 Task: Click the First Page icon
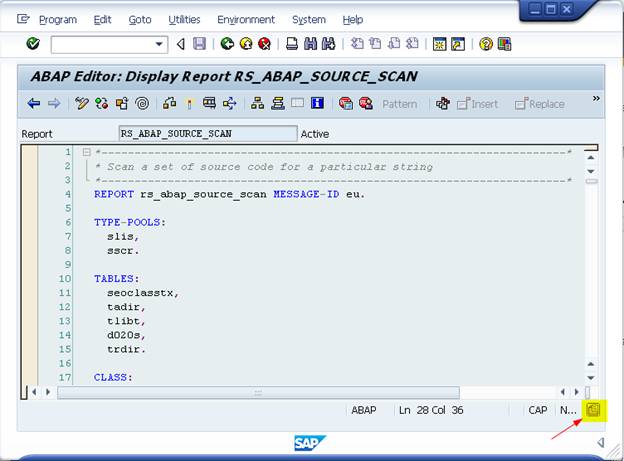357,43
